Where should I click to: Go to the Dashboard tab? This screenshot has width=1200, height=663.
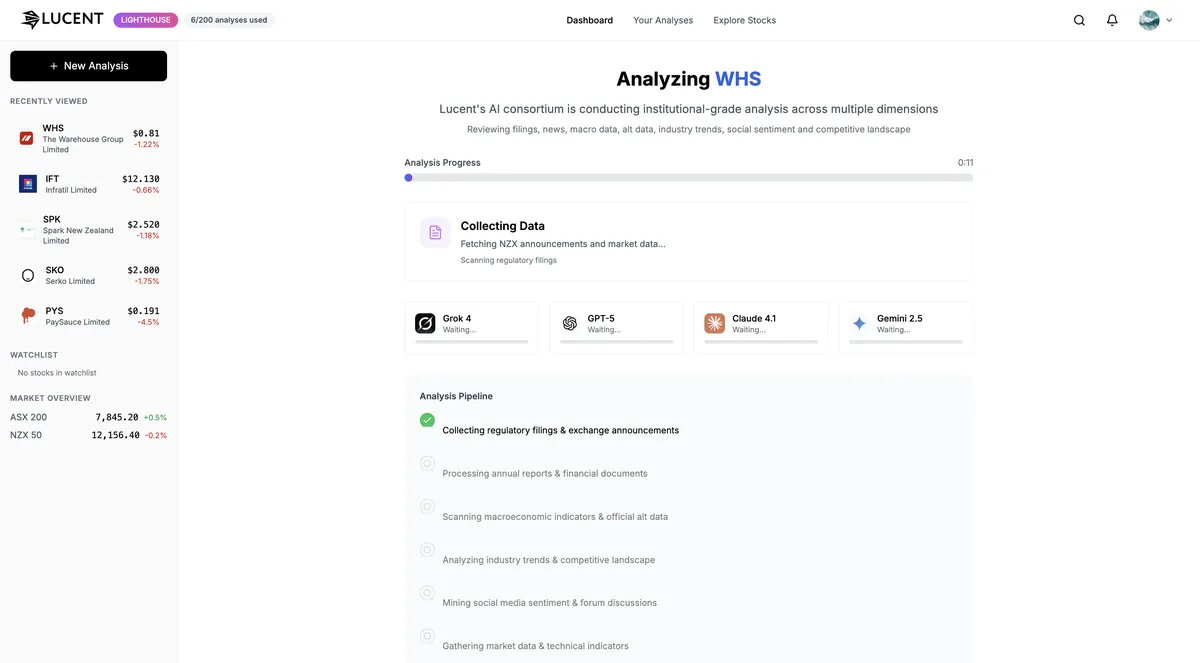(x=590, y=20)
